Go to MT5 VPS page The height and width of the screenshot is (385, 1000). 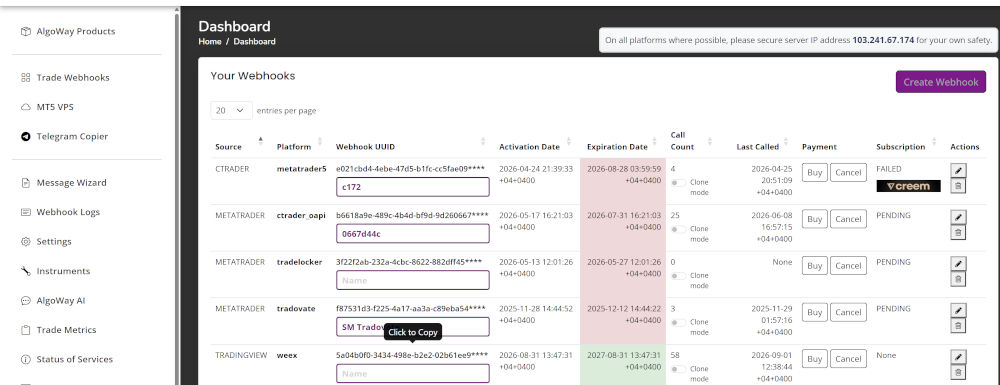[47, 107]
